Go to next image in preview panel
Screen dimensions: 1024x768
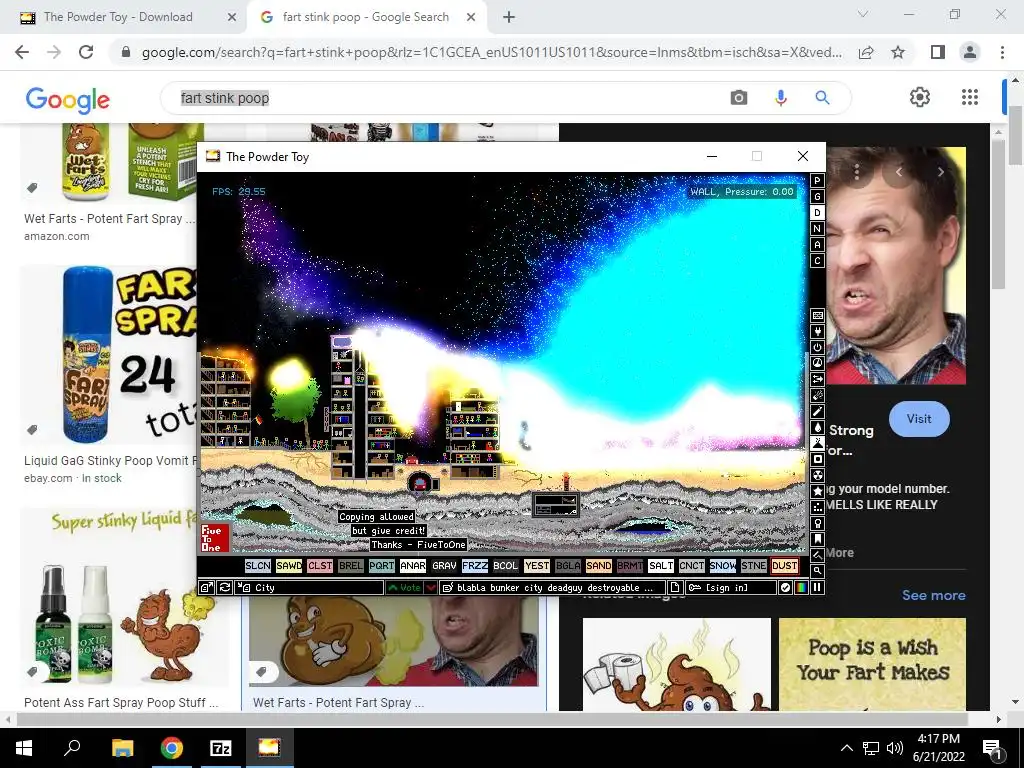[x=940, y=172]
